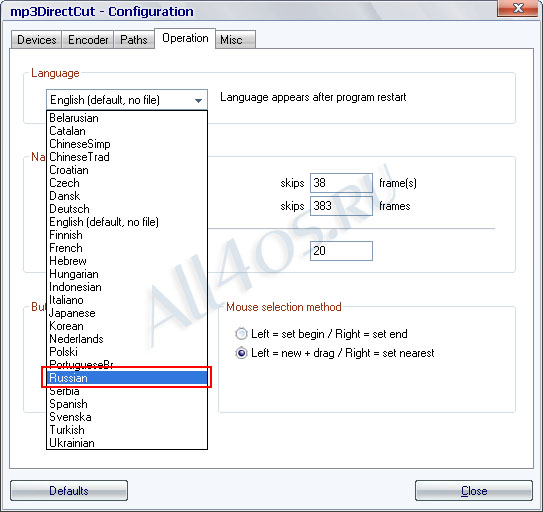The image size is (543, 512).
Task: Select English (default, no file) list item
Action: tap(127, 222)
